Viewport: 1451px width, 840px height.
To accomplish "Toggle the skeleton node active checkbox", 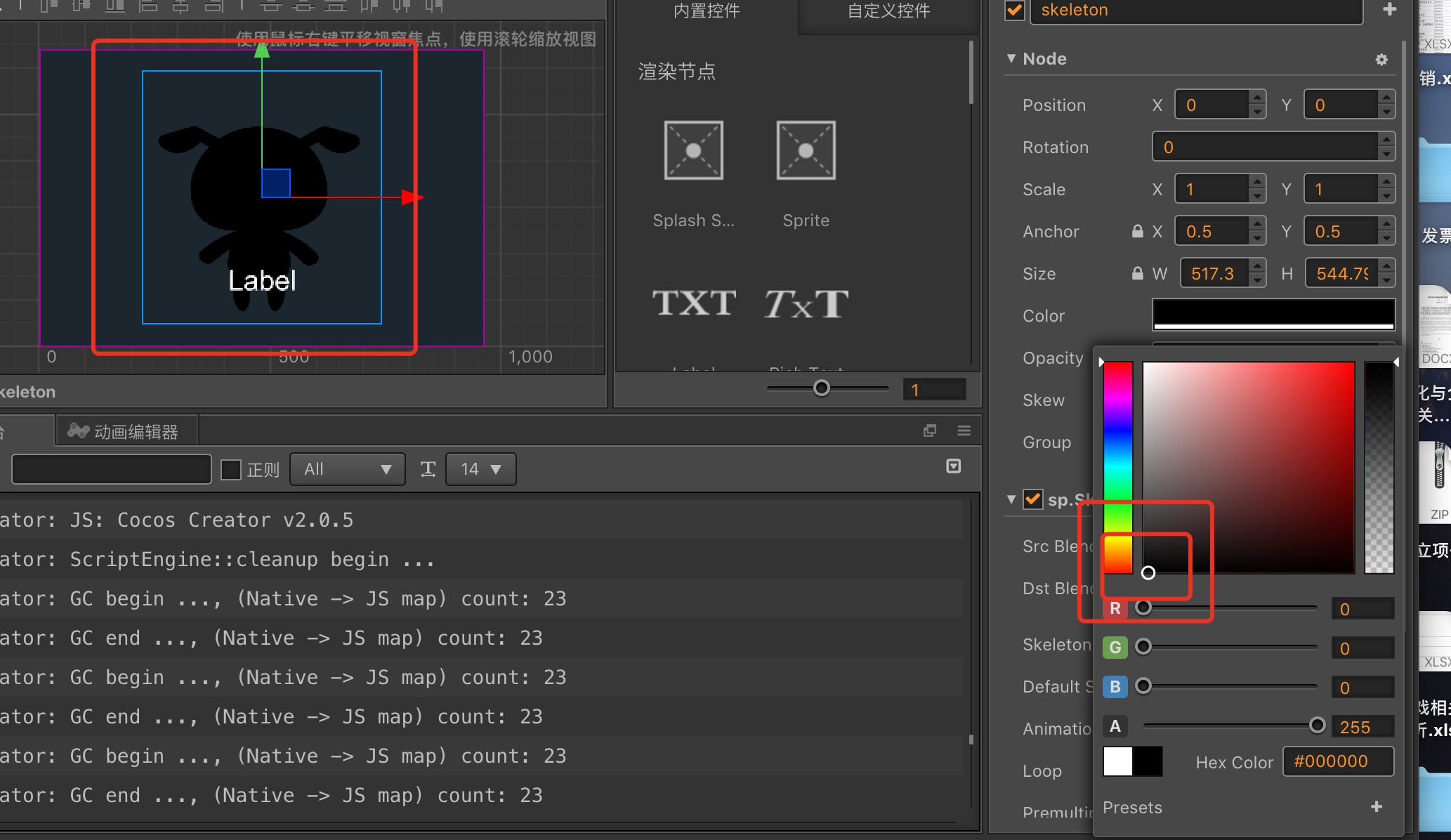I will [x=1015, y=11].
